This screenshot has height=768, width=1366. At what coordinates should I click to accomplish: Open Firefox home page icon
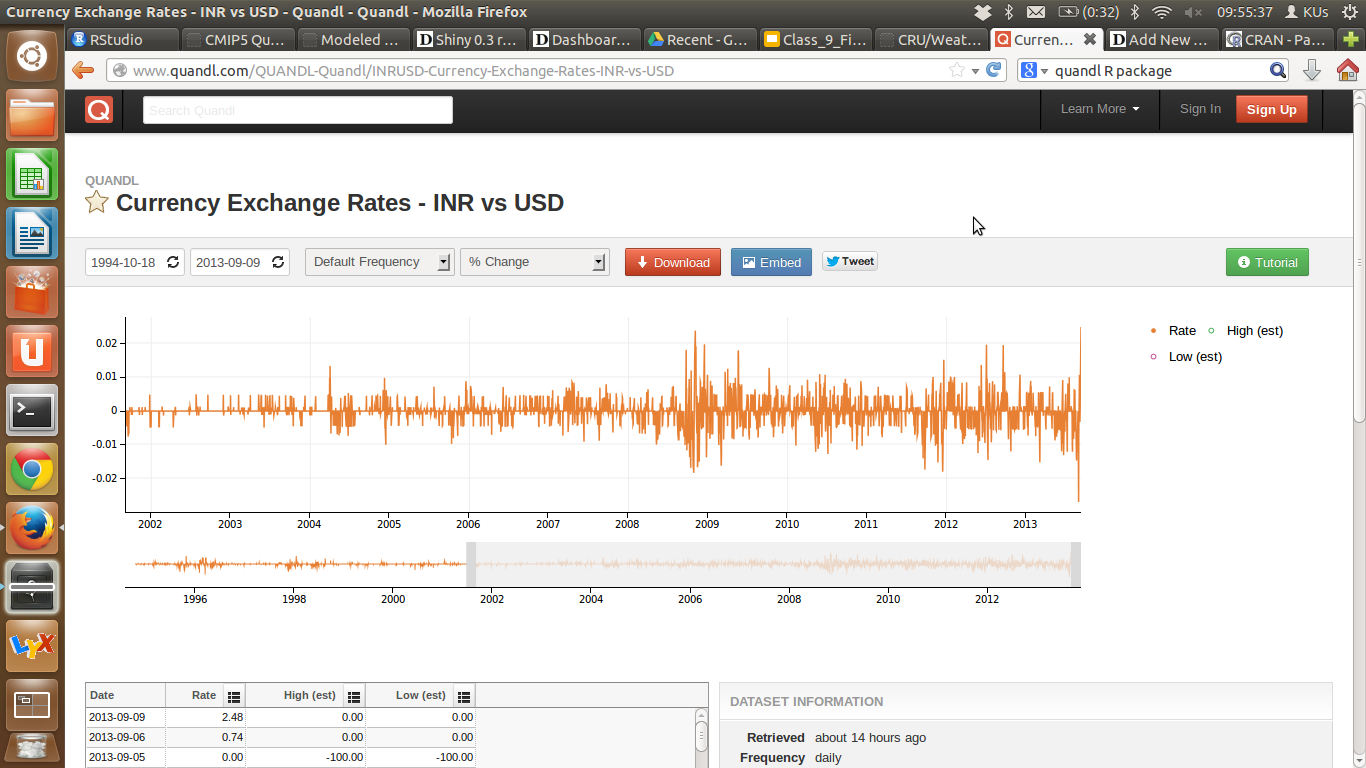(x=1347, y=70)
